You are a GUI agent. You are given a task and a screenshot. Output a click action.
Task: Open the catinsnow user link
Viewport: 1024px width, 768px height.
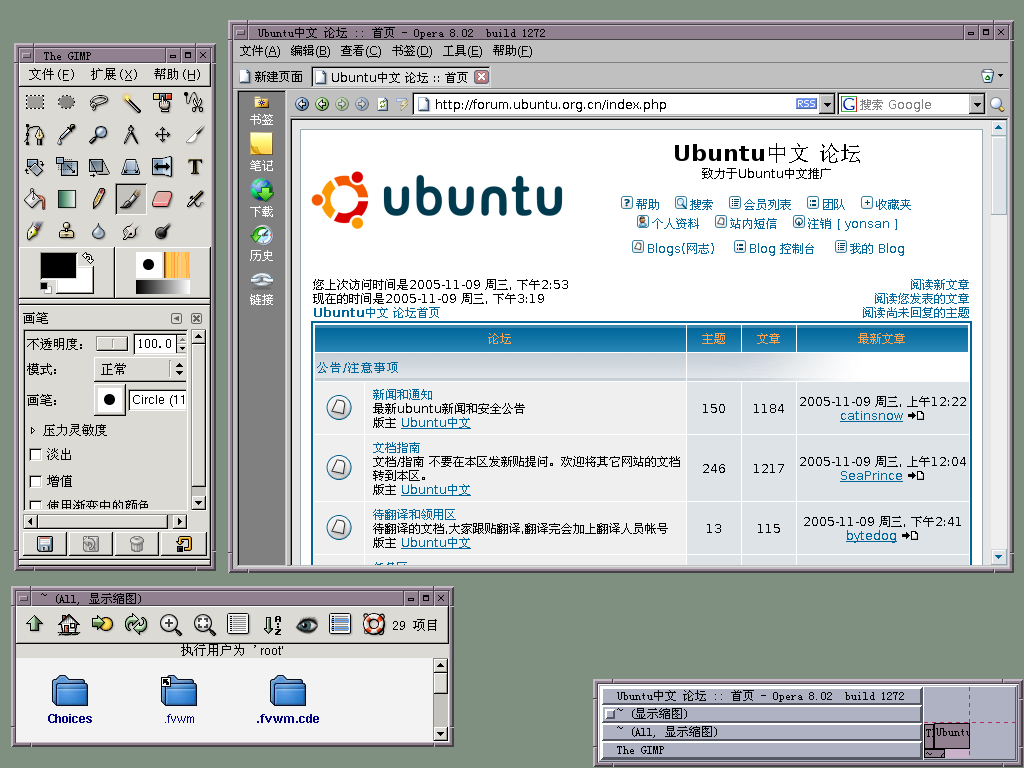coord(871,416)
